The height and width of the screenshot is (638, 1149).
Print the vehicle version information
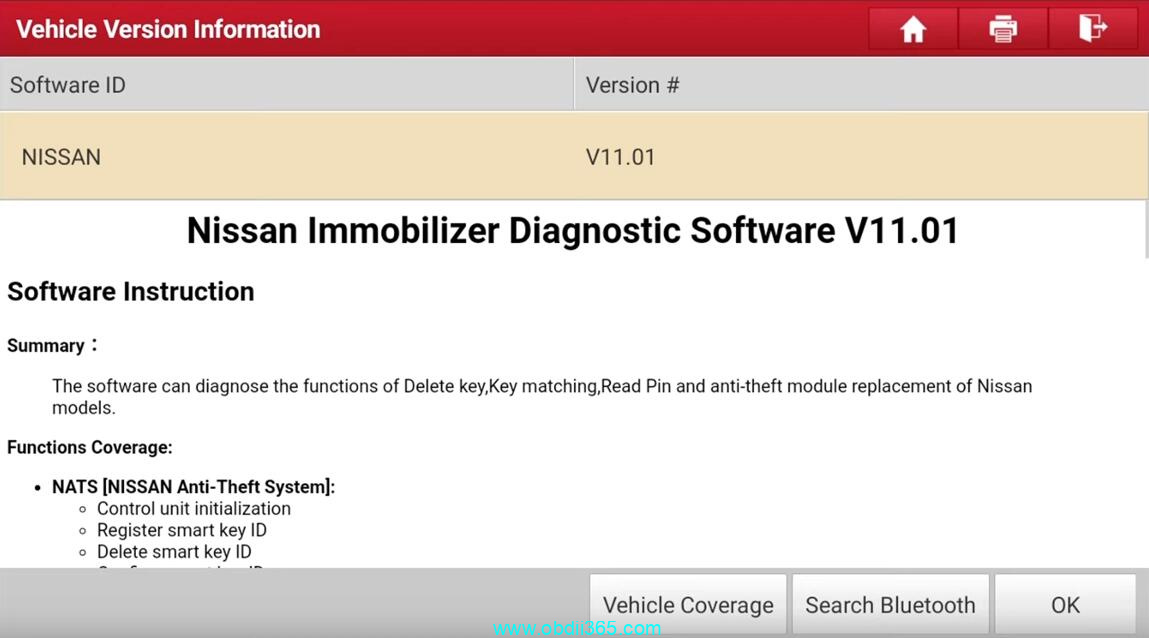pyautogui.click(x=1002, y=29)
